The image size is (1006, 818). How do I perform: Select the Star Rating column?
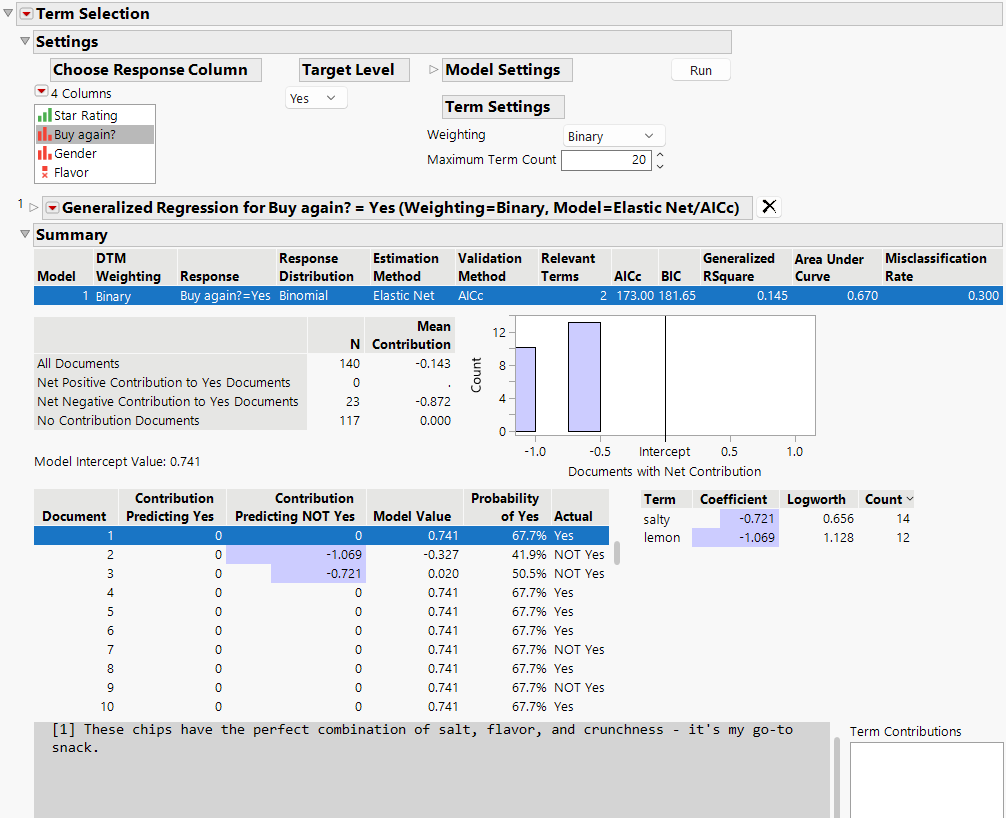85,116
